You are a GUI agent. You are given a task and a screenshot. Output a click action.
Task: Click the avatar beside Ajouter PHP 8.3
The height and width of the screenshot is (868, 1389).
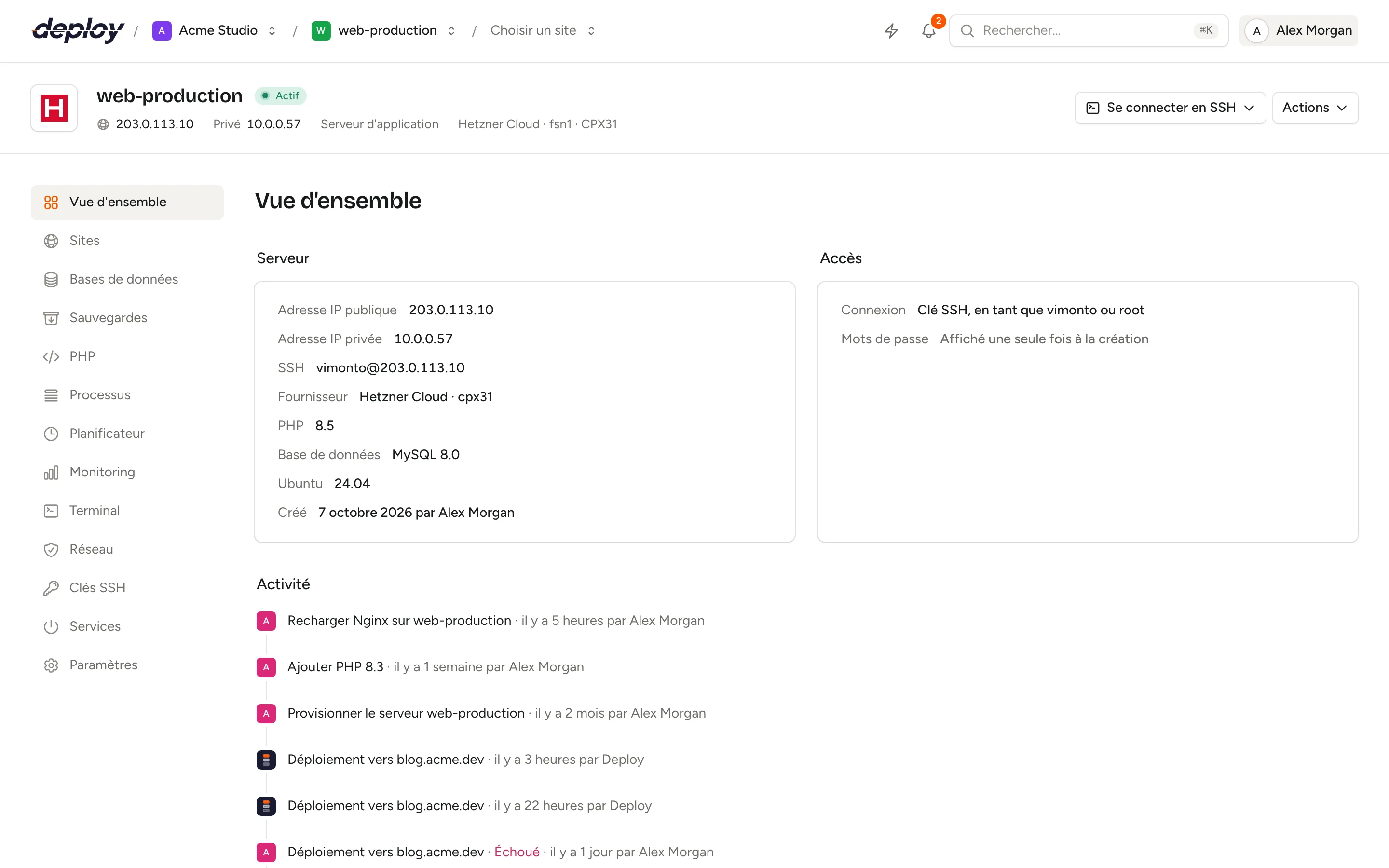tap(266, 667)
